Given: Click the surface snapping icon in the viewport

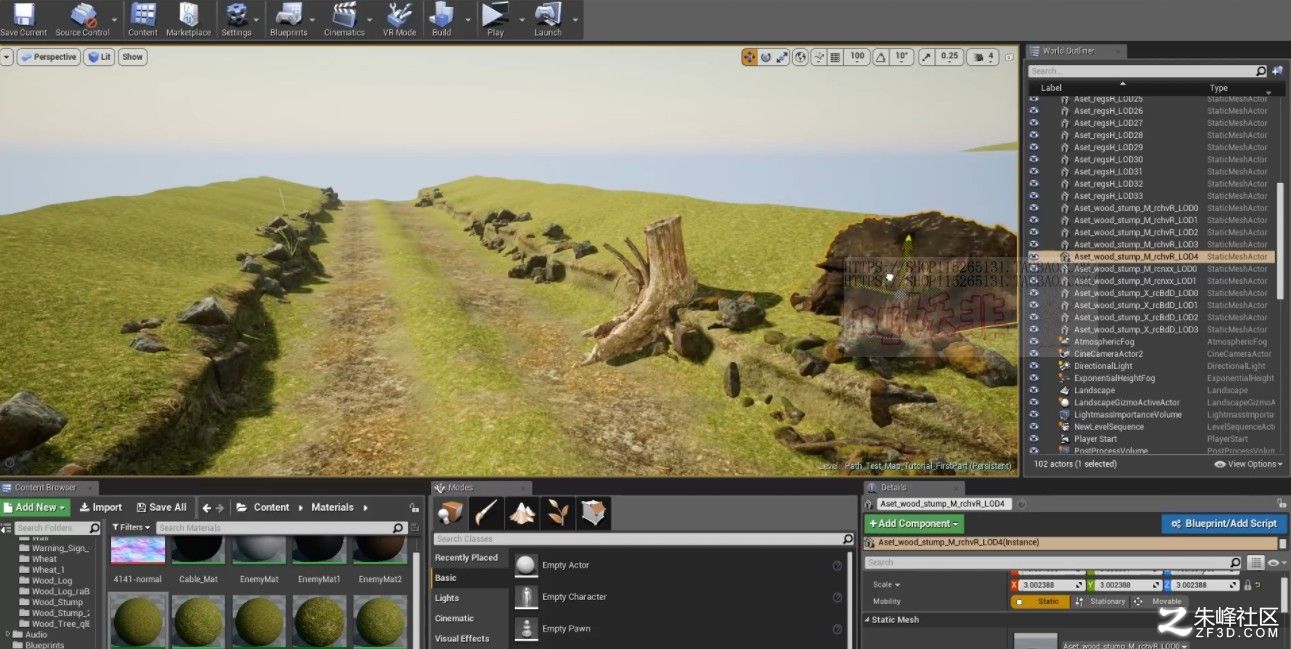Looking at the screenshot, I should pos(817,57).
